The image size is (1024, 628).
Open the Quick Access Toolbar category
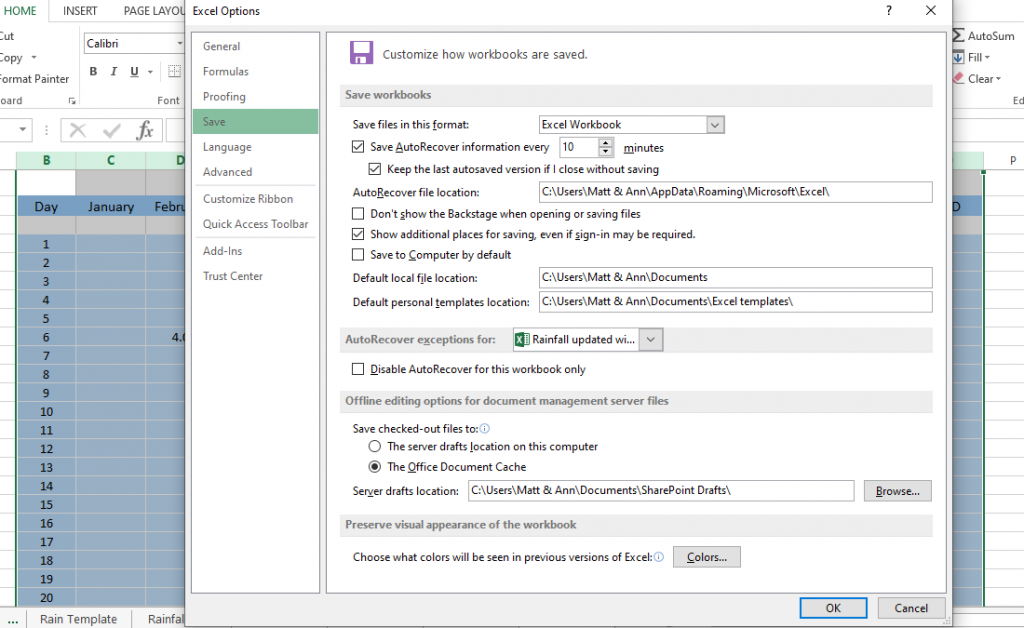pos(255,224)
